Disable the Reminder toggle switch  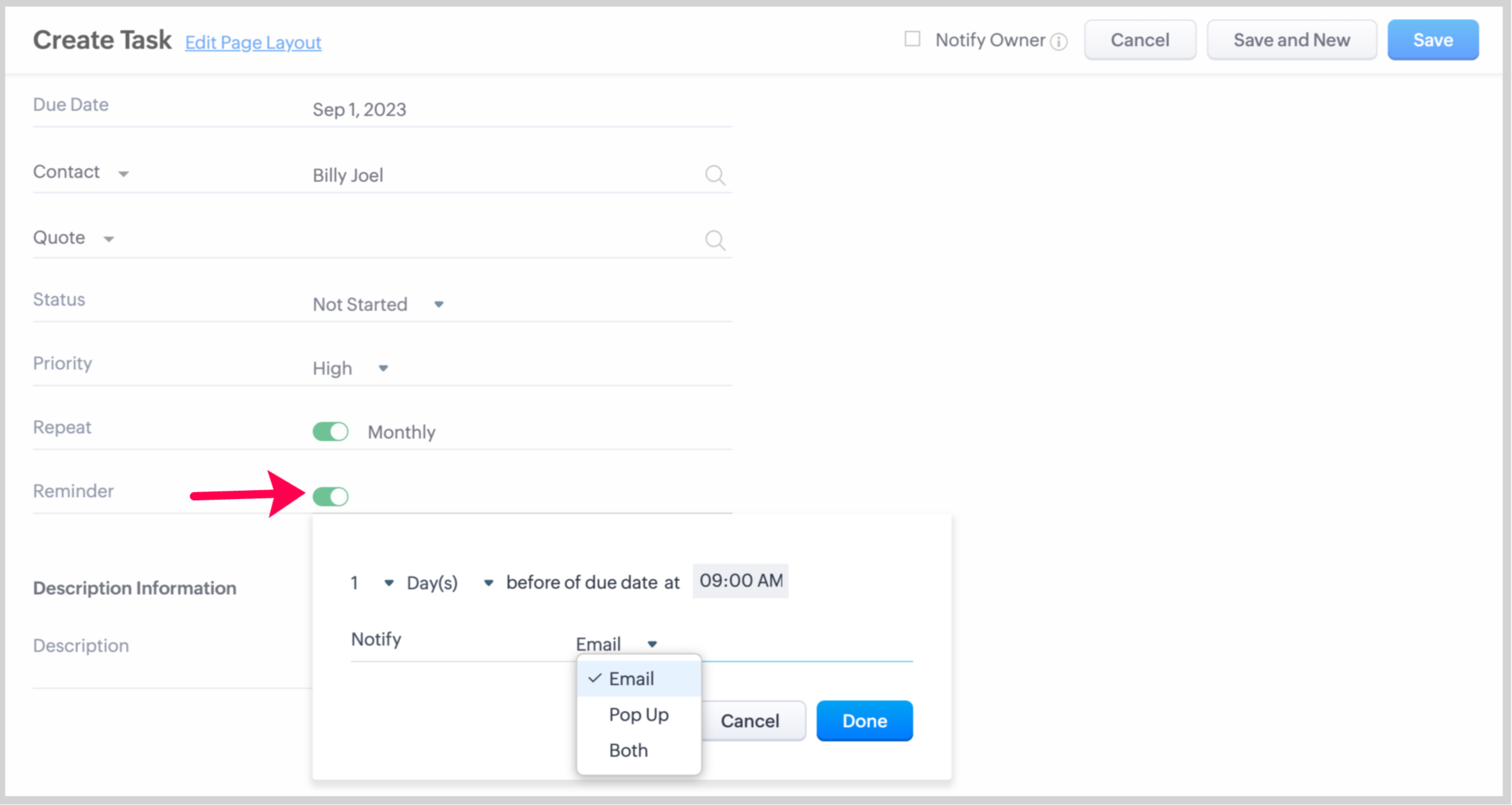pos(330,496)
